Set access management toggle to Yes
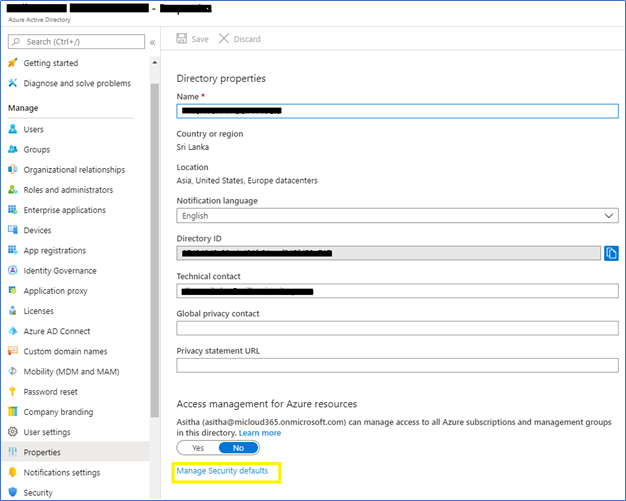626x501 pixels. coord(198,448)
